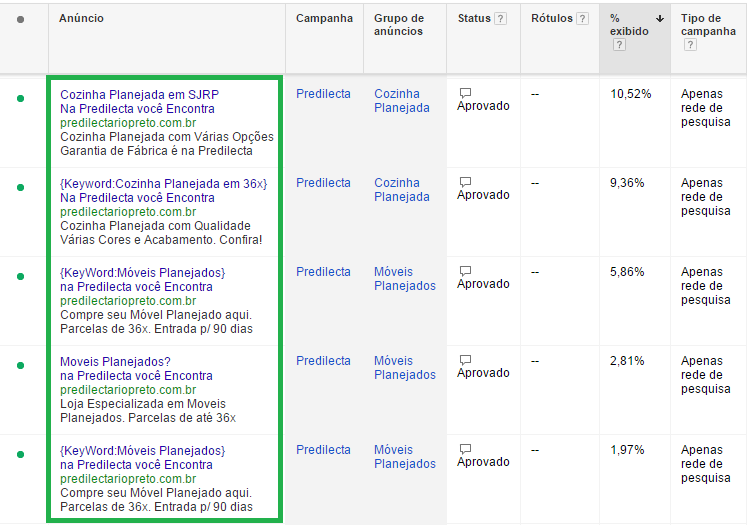Image resolution: width=747 pixels, height=525 pixels.
Task: Open Predilecta campaign link in the 9,36% row
Action: pyautogui.click(x=323, y=183)
